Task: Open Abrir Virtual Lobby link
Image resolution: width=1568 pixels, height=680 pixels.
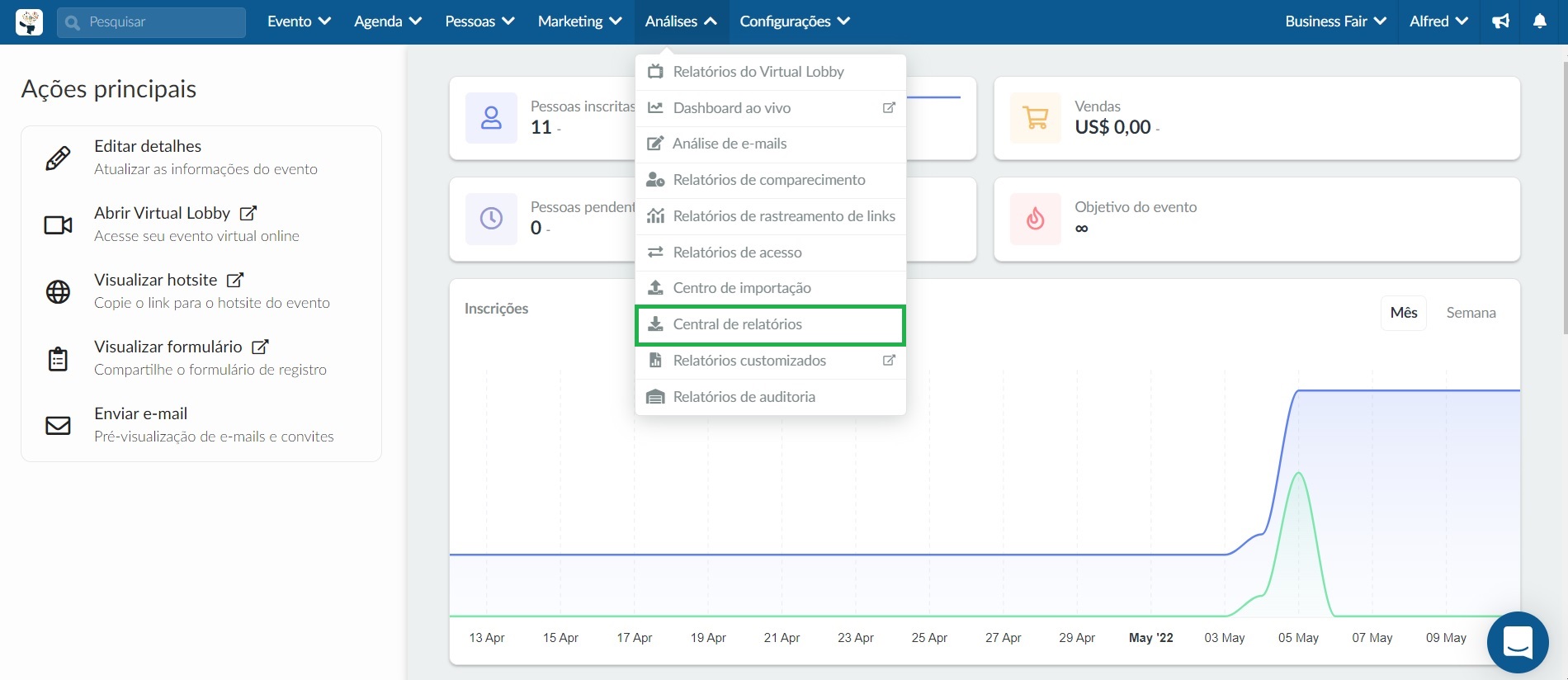Action: pos(162,213)
